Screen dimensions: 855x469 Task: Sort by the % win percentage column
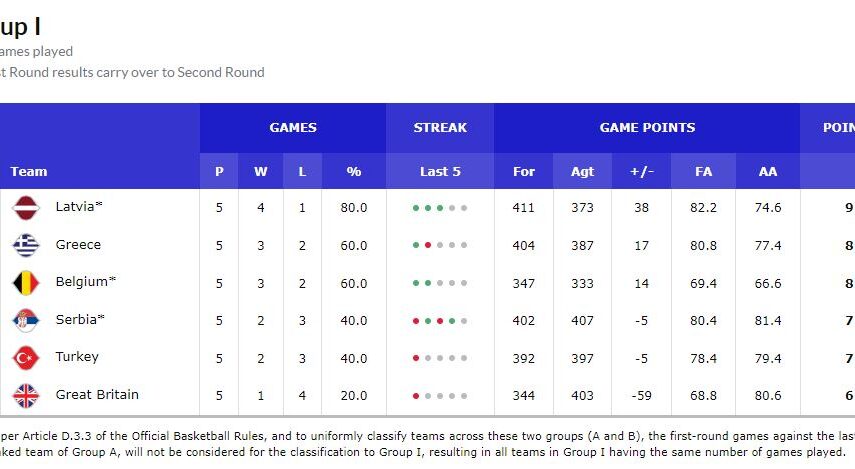pos(354,171)
